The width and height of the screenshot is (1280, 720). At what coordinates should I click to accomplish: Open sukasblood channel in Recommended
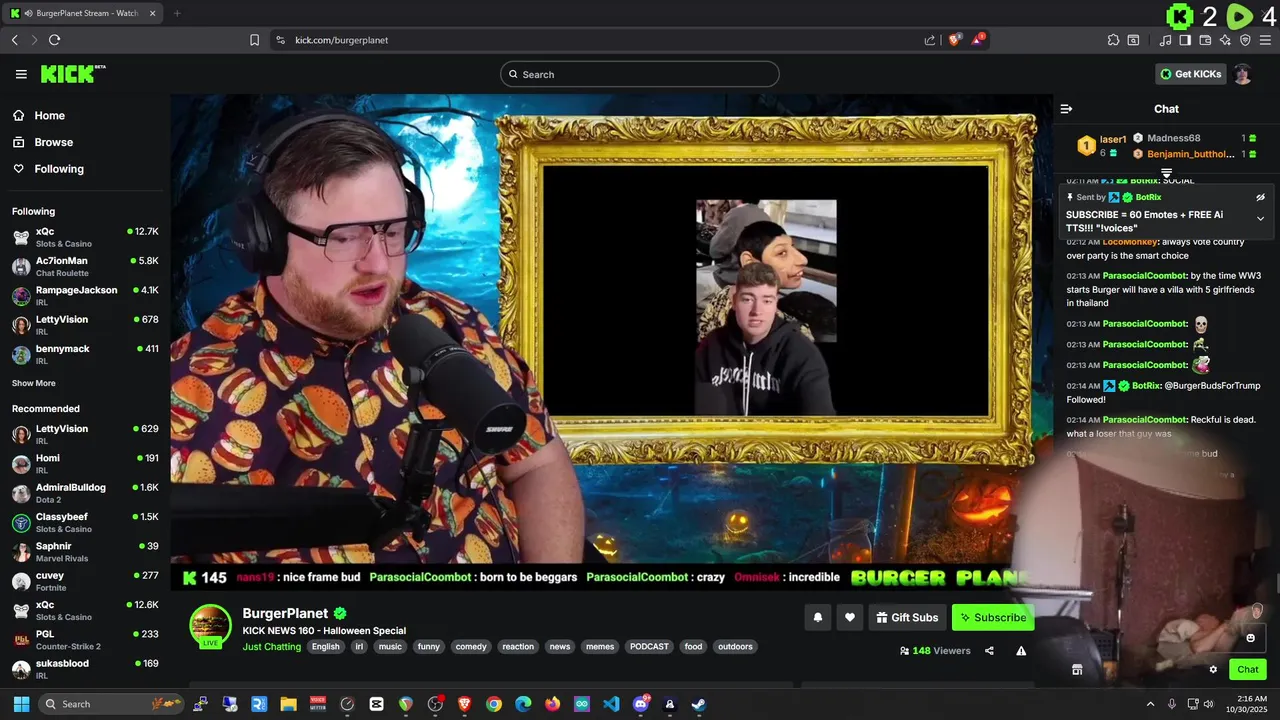[85, 669]
